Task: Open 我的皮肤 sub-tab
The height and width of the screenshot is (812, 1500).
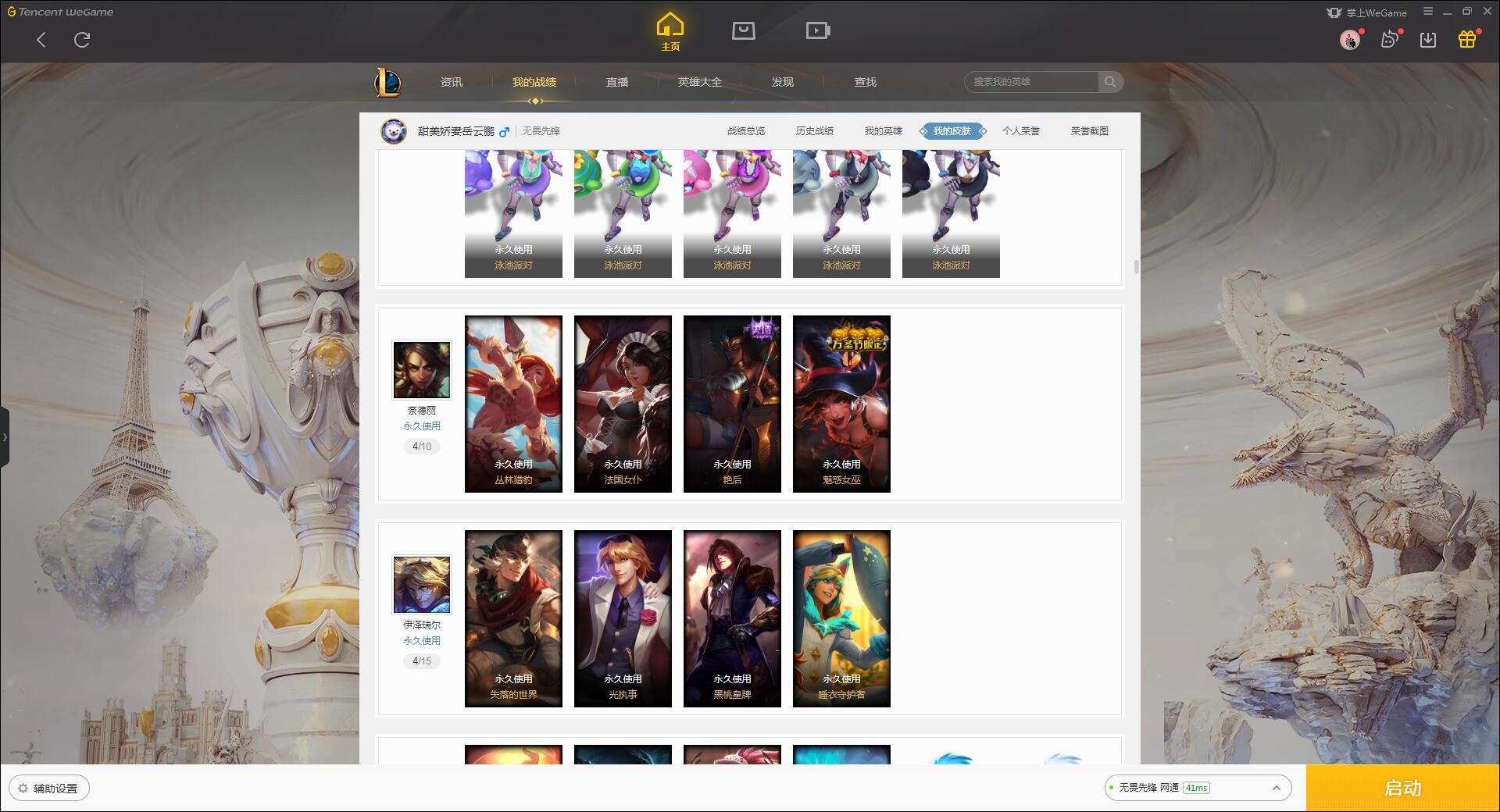Action: (952, 131)
